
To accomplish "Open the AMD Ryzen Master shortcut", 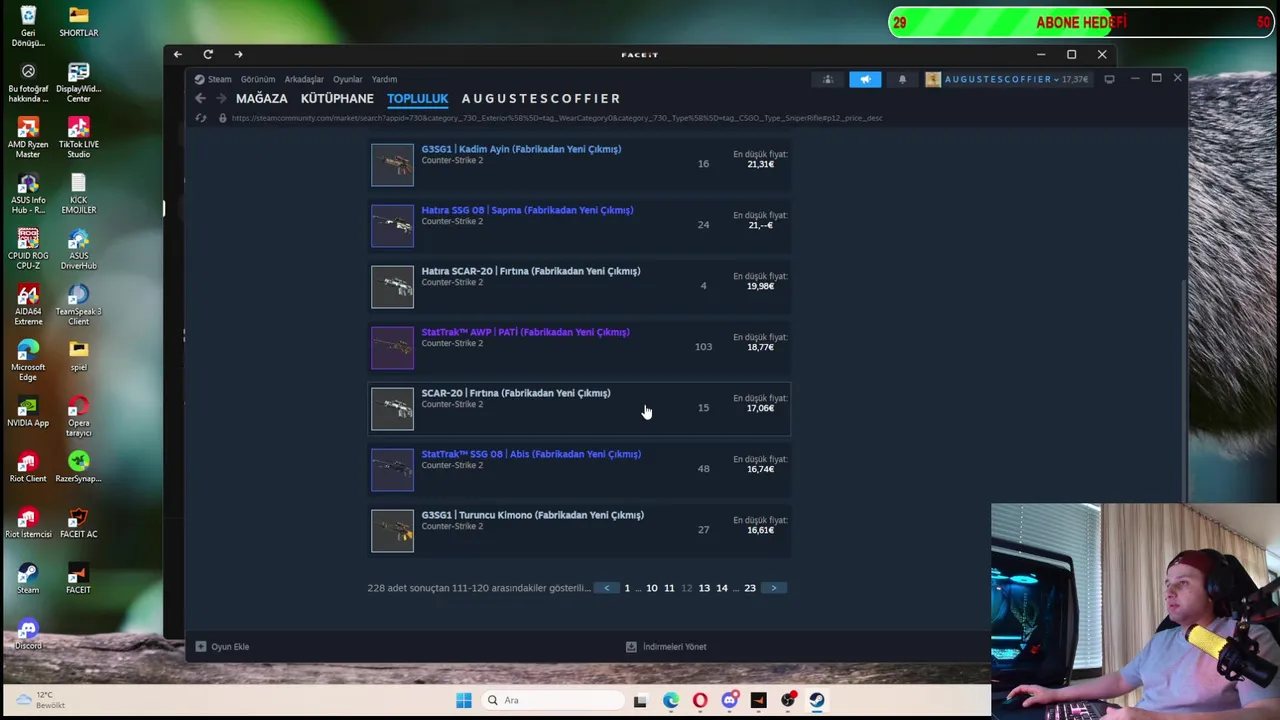I will pos(28,136).
